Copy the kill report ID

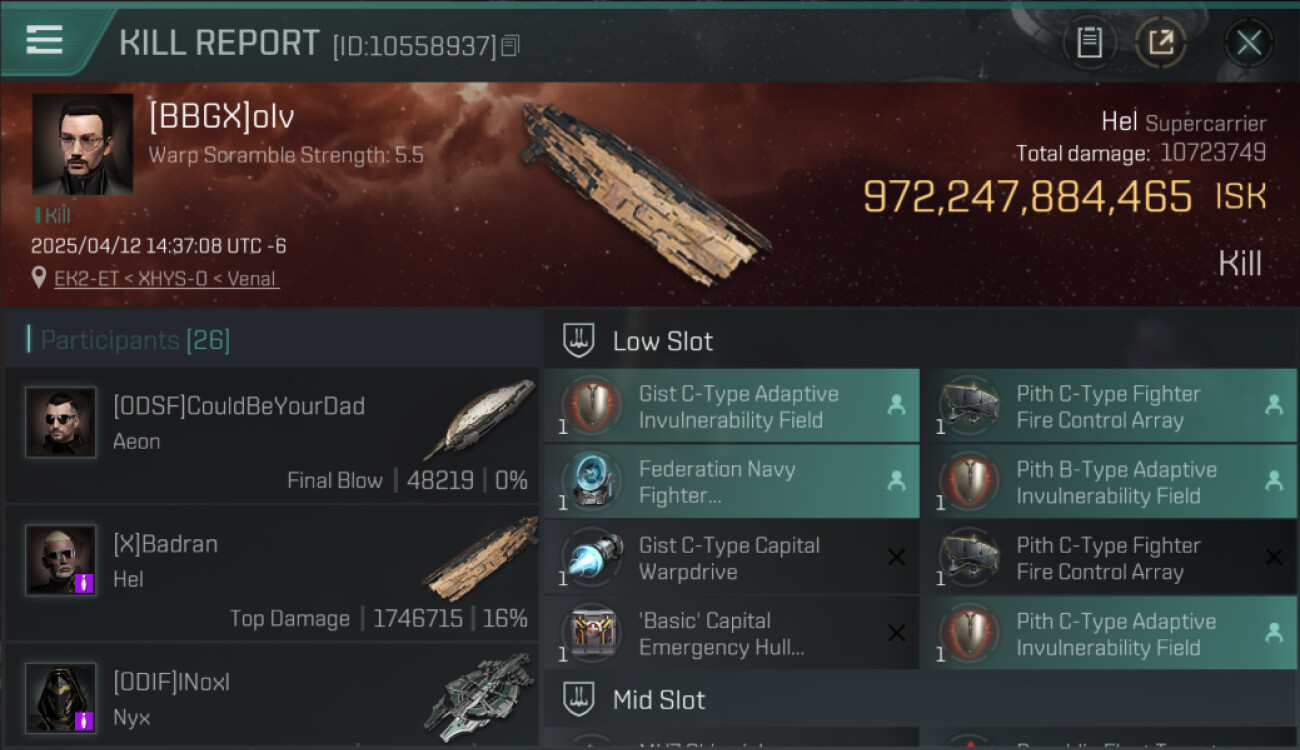511,46
